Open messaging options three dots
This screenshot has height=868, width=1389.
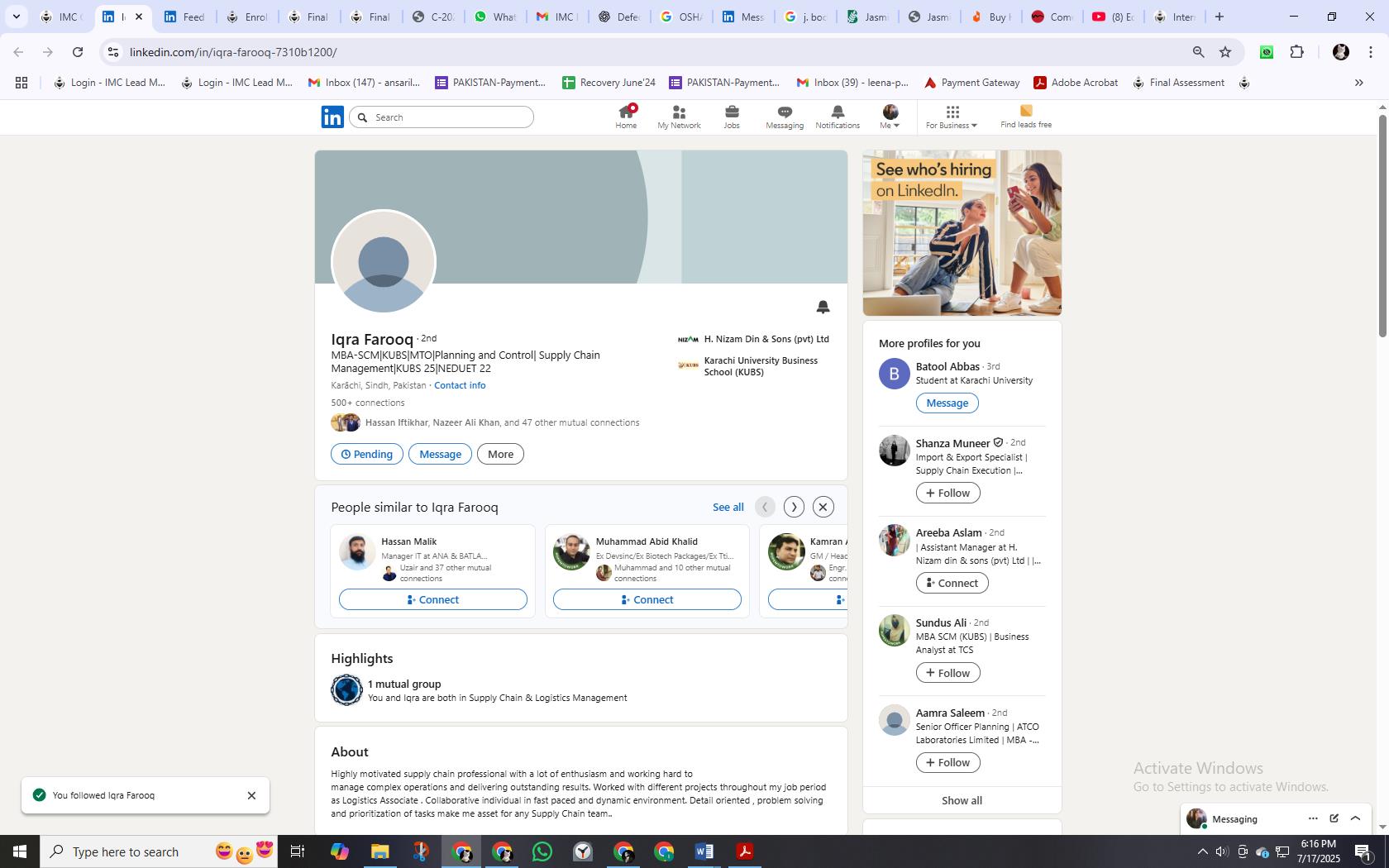(1313, 818)
